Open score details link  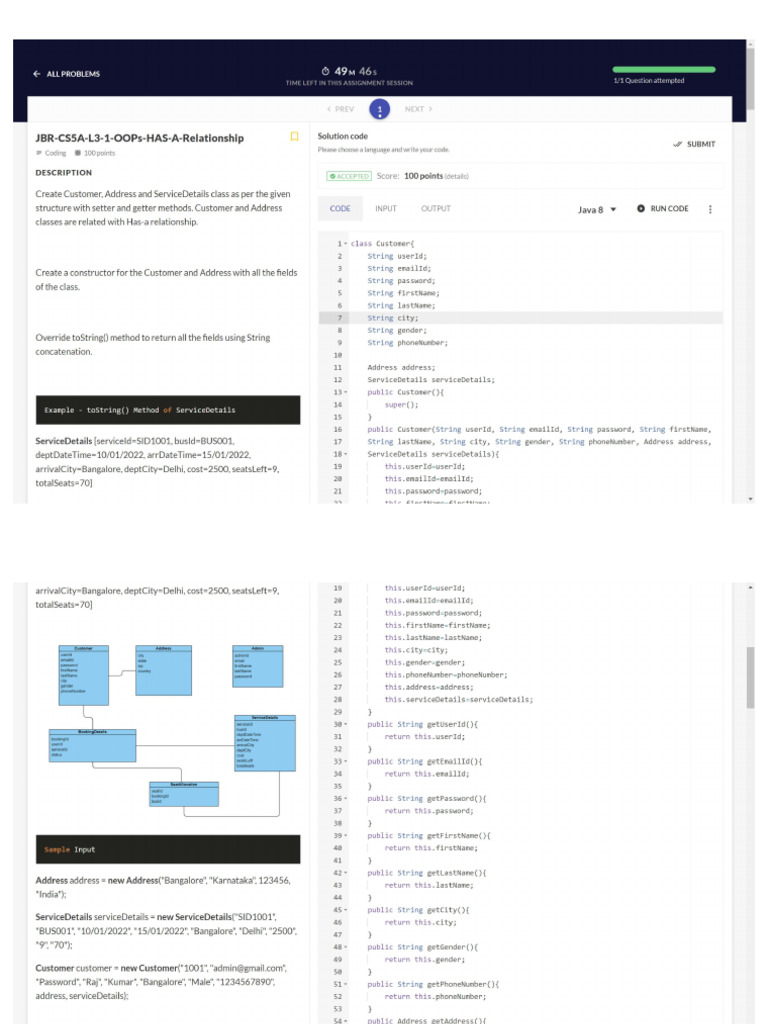pos(456,176)
